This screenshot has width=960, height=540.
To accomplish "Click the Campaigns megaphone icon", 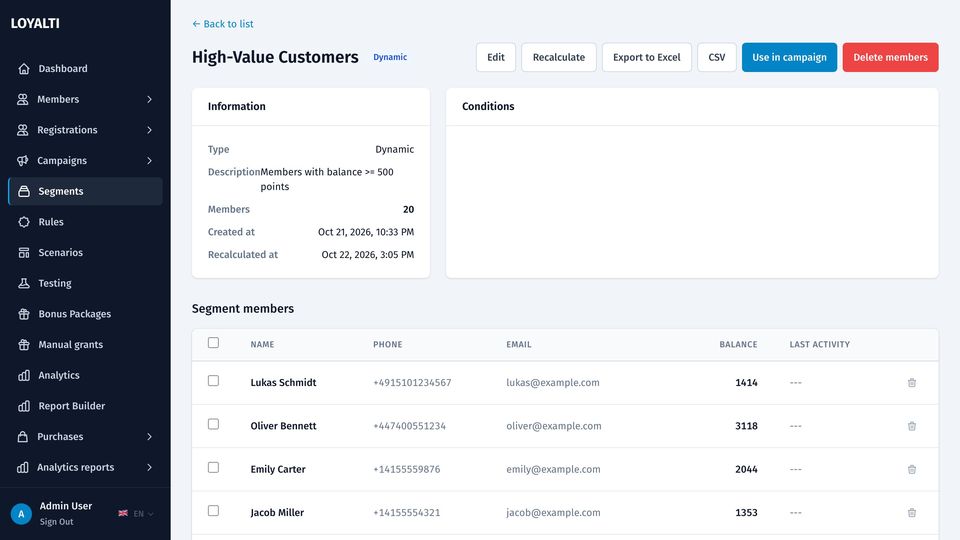I will point(23,160).
